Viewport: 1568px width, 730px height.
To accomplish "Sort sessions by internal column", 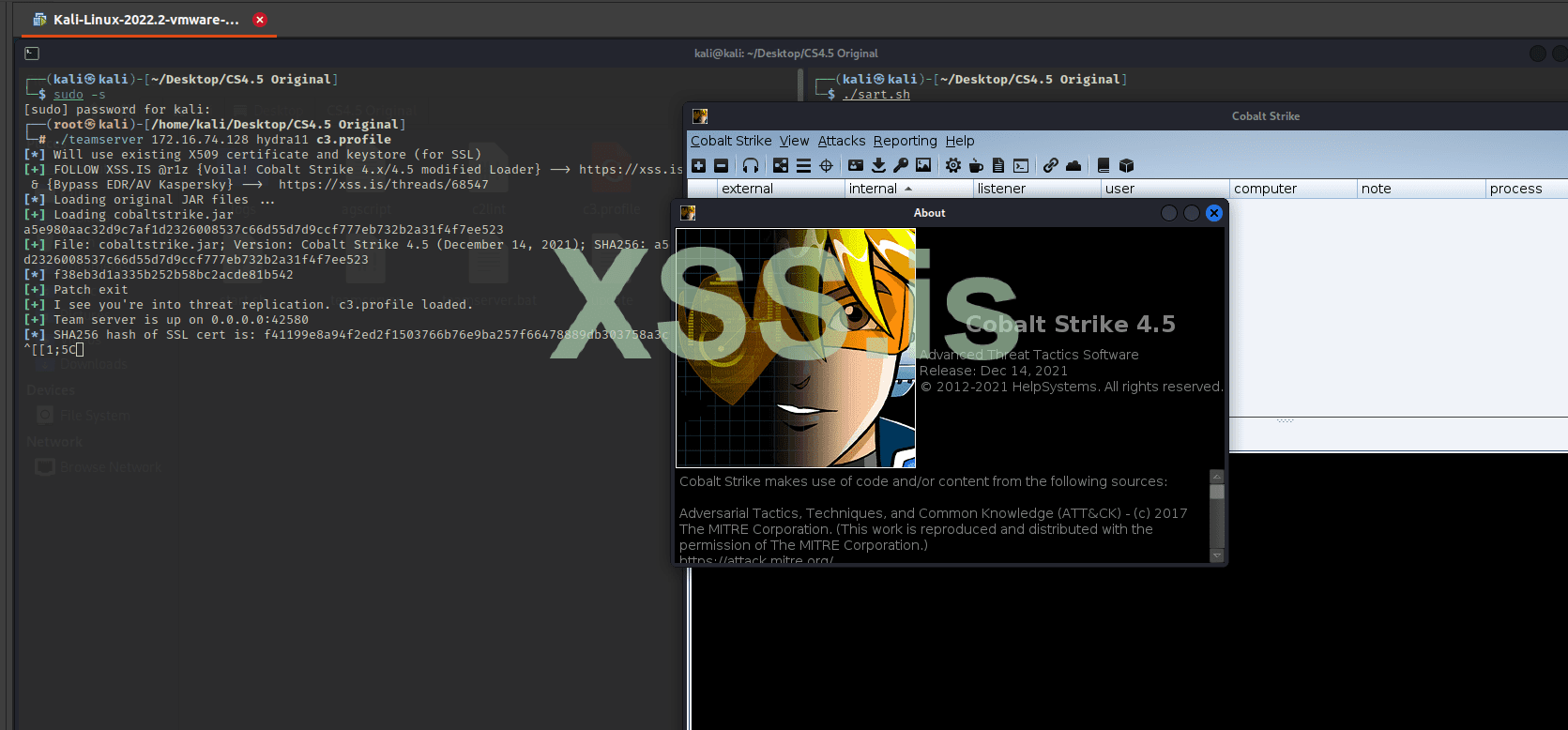I will 908,189.
